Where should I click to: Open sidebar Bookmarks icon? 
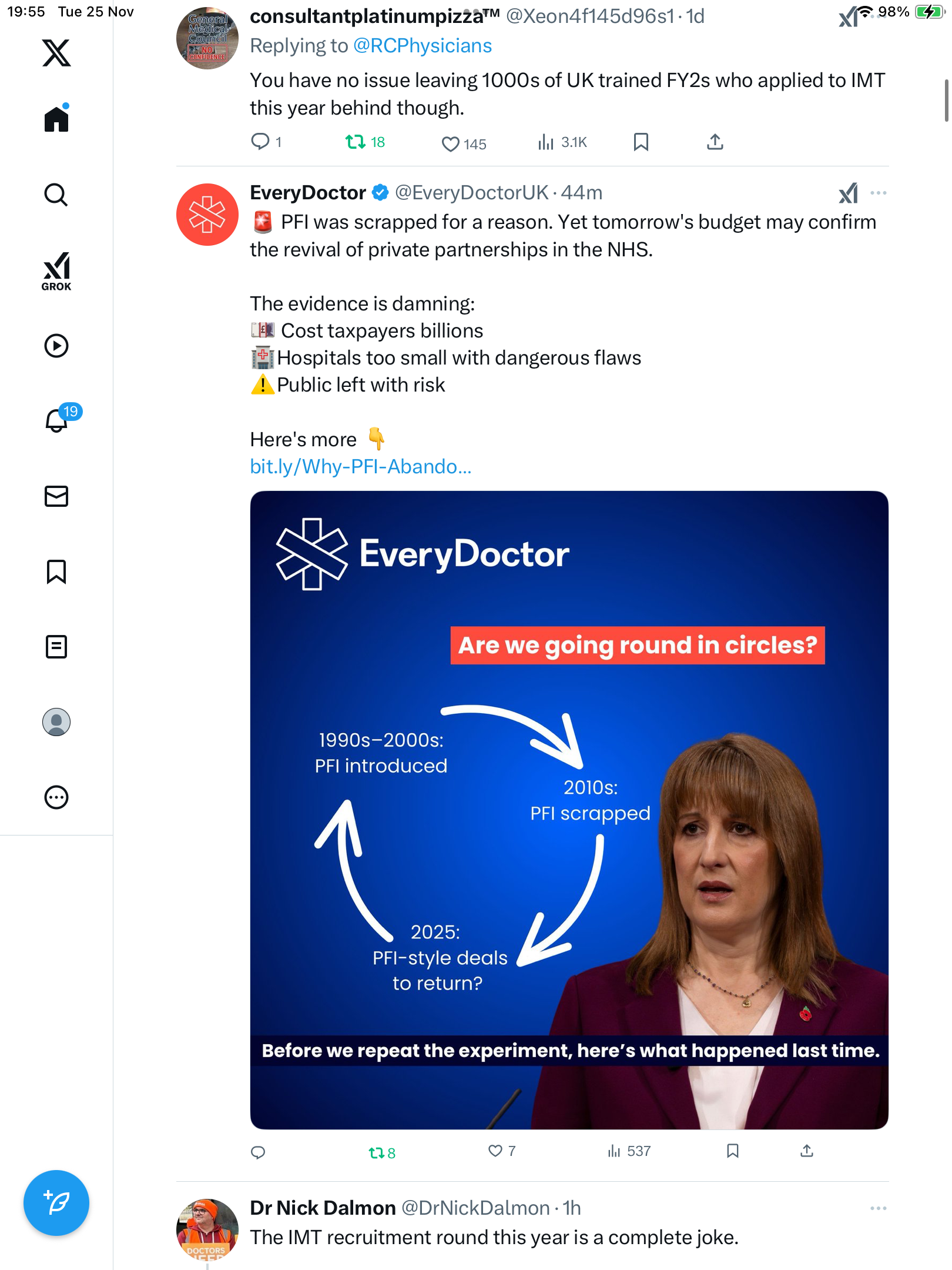56,571
